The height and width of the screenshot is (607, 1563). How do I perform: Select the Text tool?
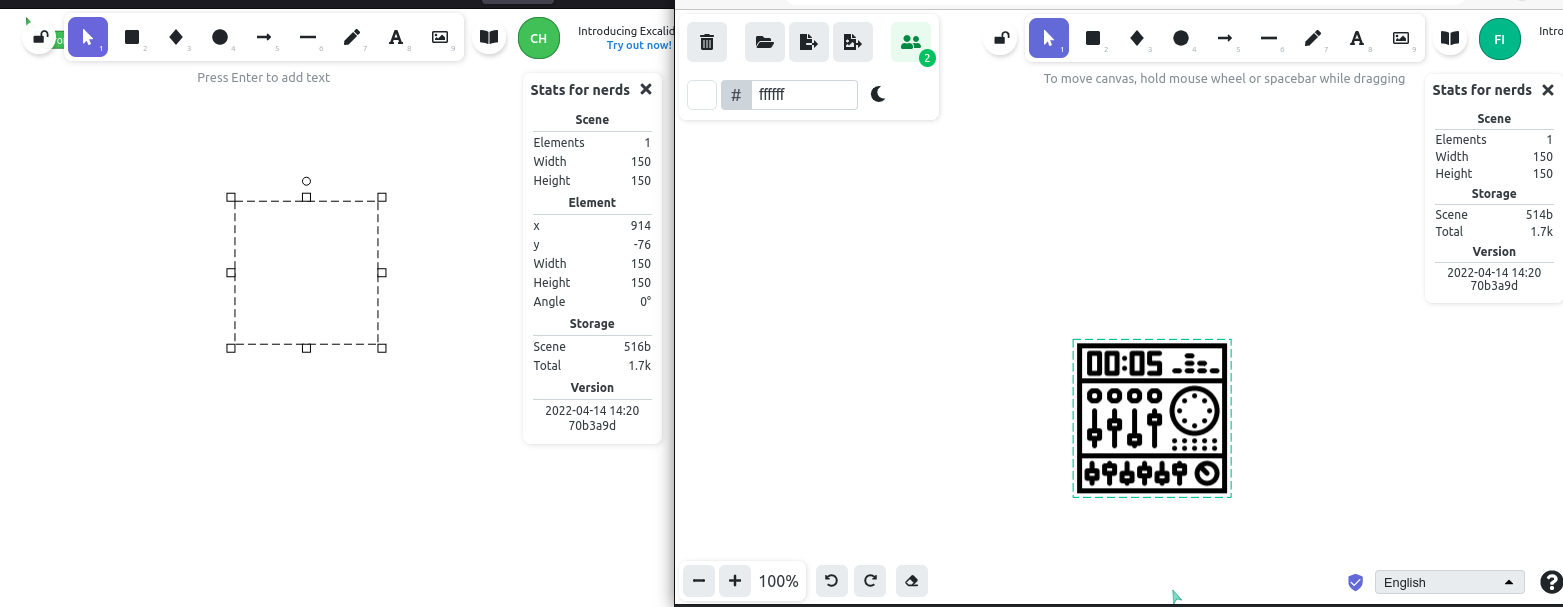click(x=396, y=38)
